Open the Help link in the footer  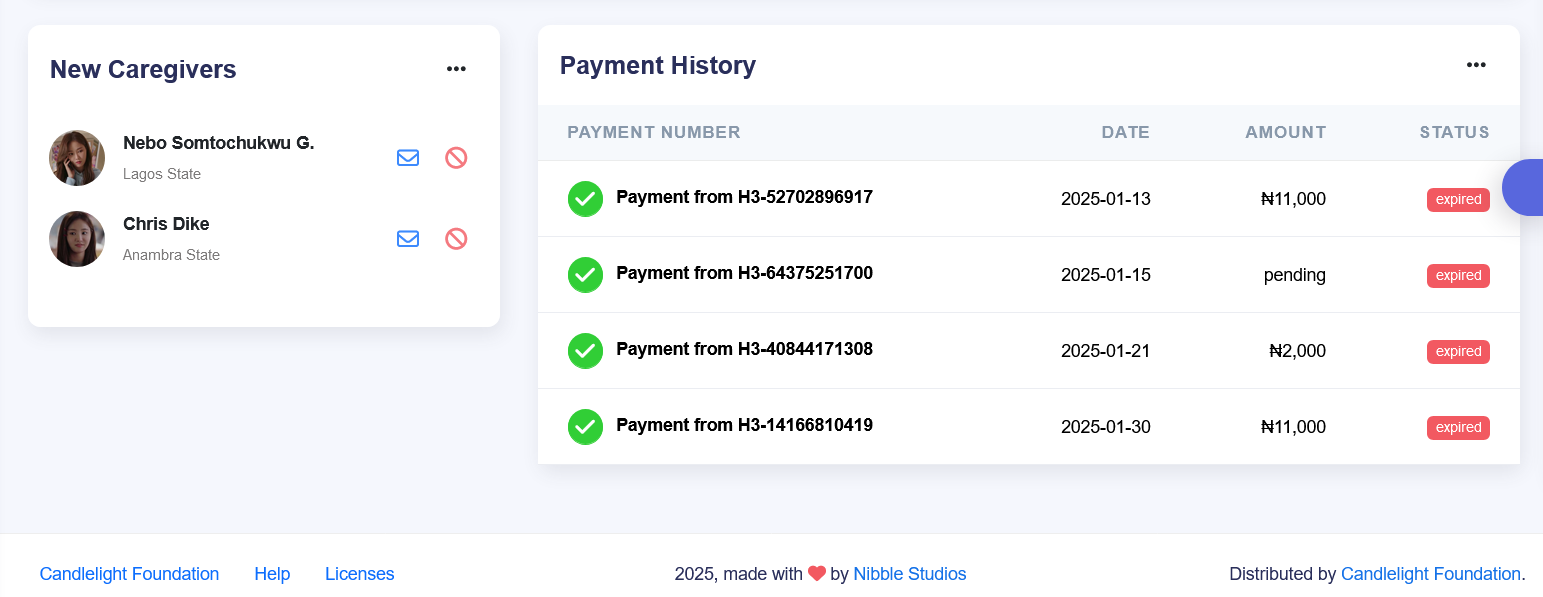(272, 574)
